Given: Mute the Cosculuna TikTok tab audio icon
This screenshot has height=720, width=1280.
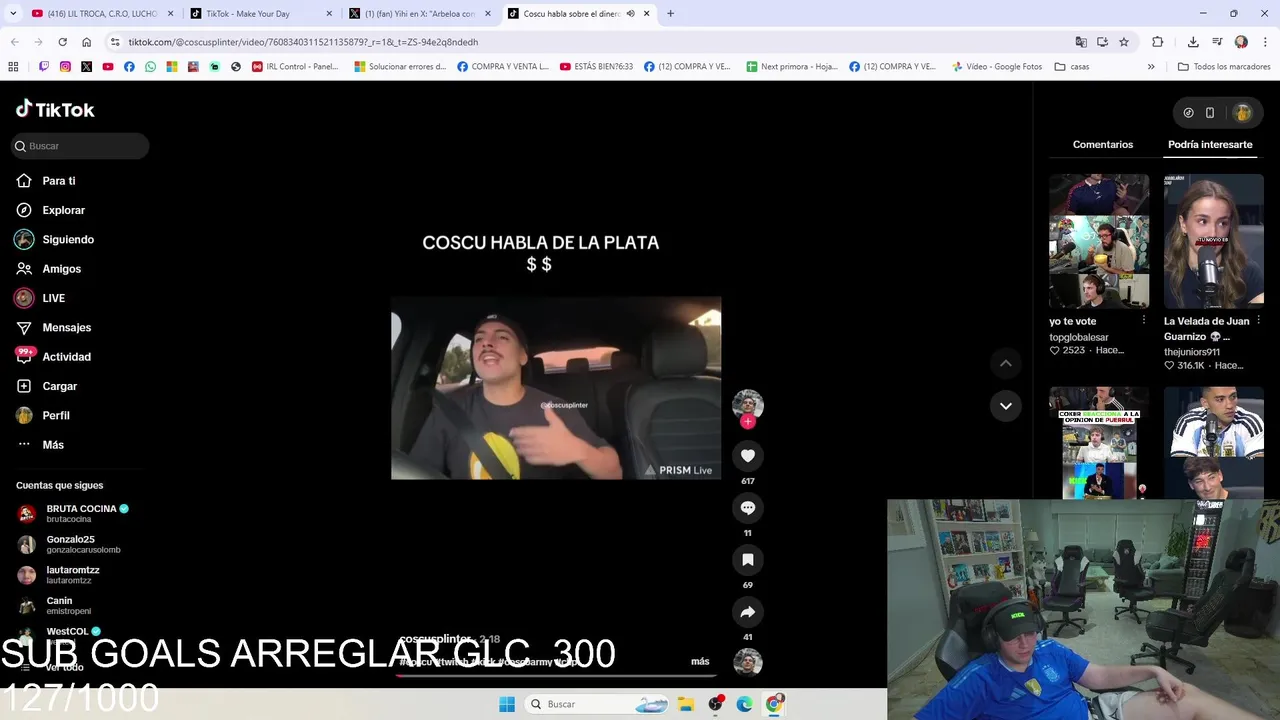Looking at the screenshot, I should coord(630,14).
